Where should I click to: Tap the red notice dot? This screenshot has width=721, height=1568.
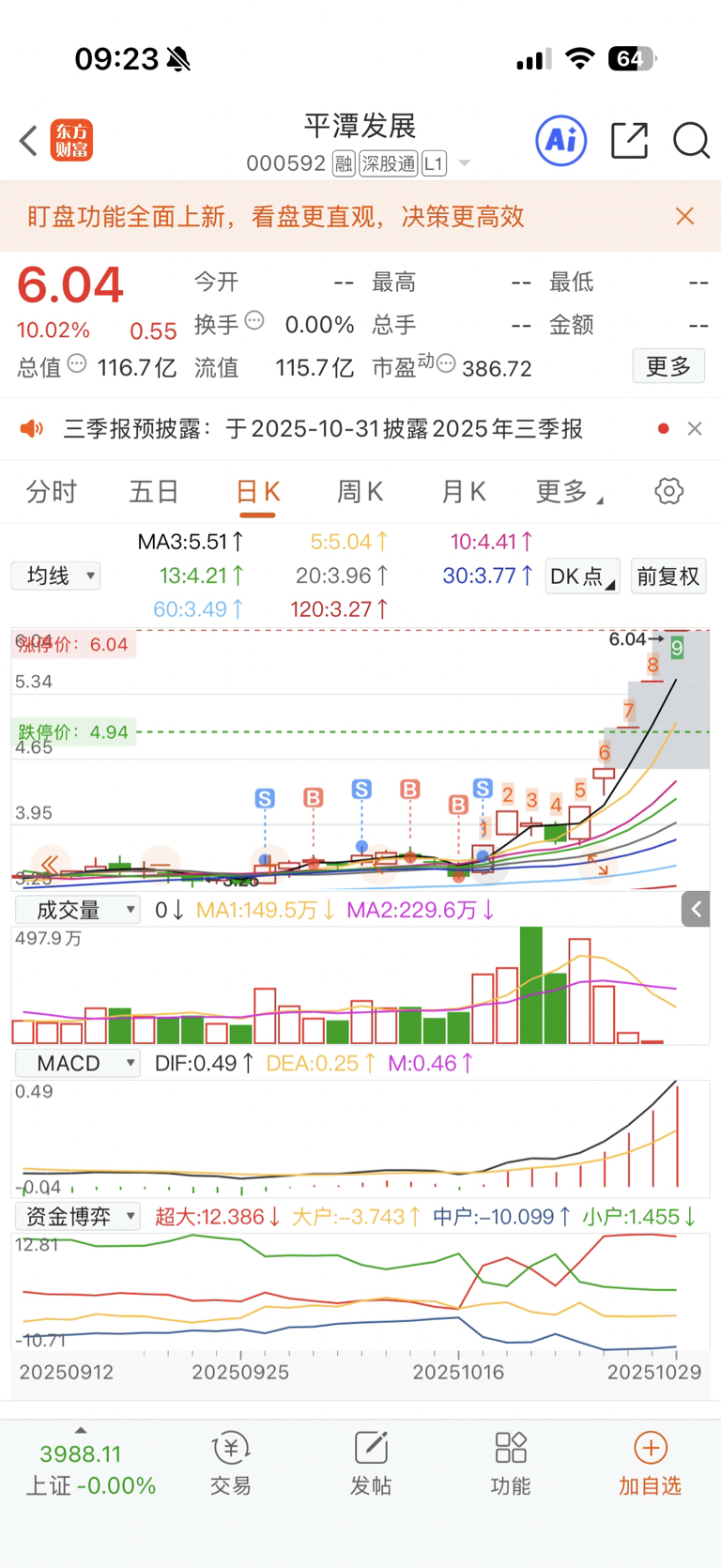664,429
